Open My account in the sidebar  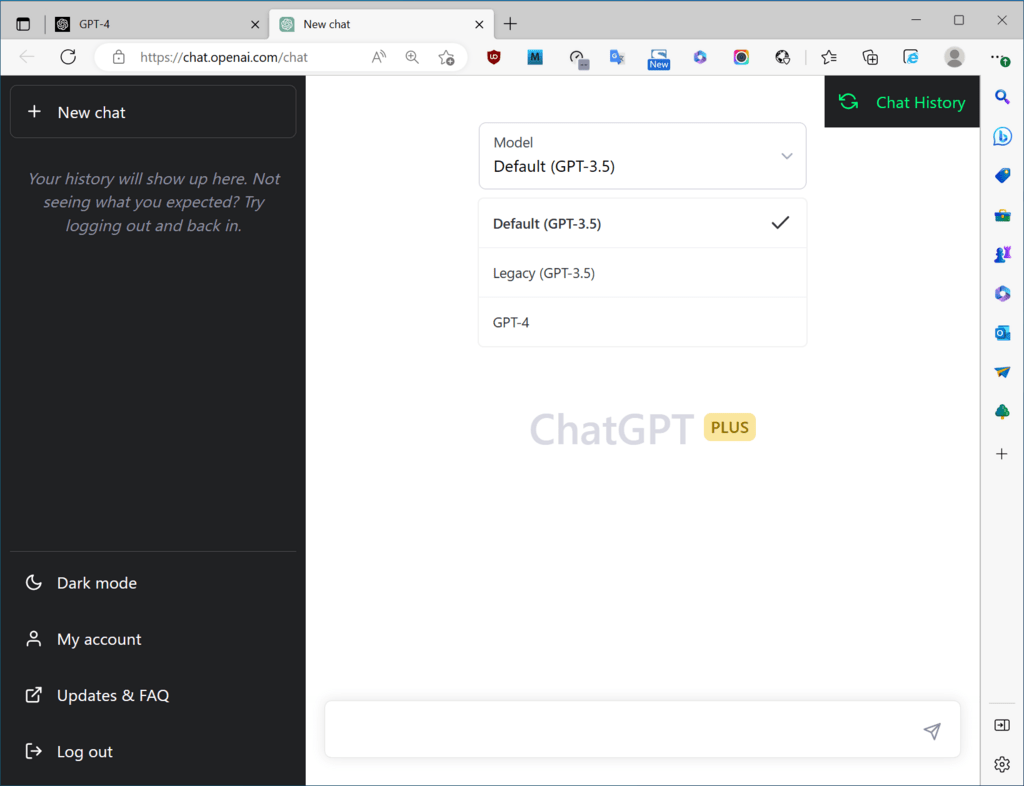coord(153,639)
